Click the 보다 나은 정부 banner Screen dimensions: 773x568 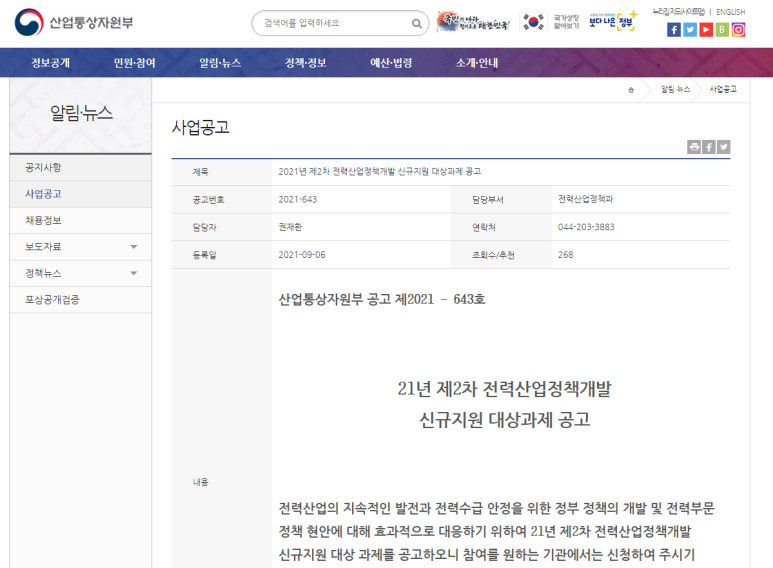coord(613,21)
